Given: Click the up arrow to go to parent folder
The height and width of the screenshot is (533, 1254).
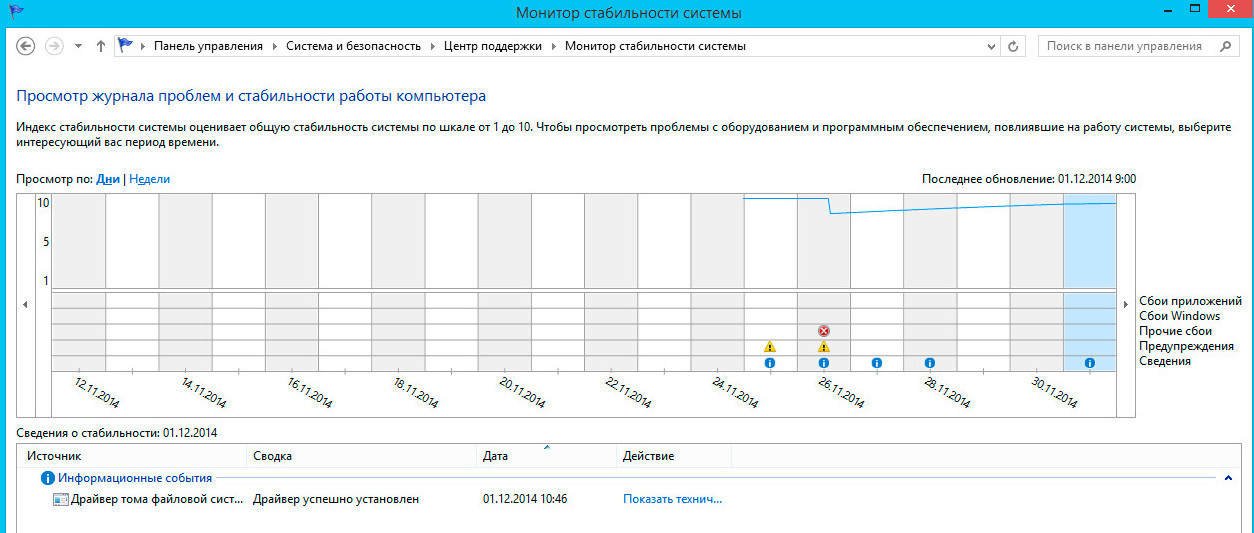Looking at the screenshot, I should click(x=100, y=46).
